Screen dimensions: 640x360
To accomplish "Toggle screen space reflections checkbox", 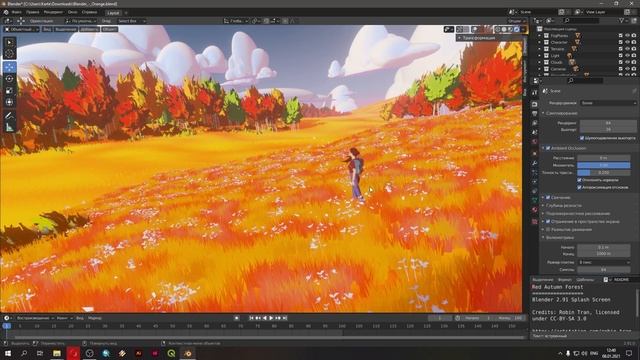I will 548,222.
